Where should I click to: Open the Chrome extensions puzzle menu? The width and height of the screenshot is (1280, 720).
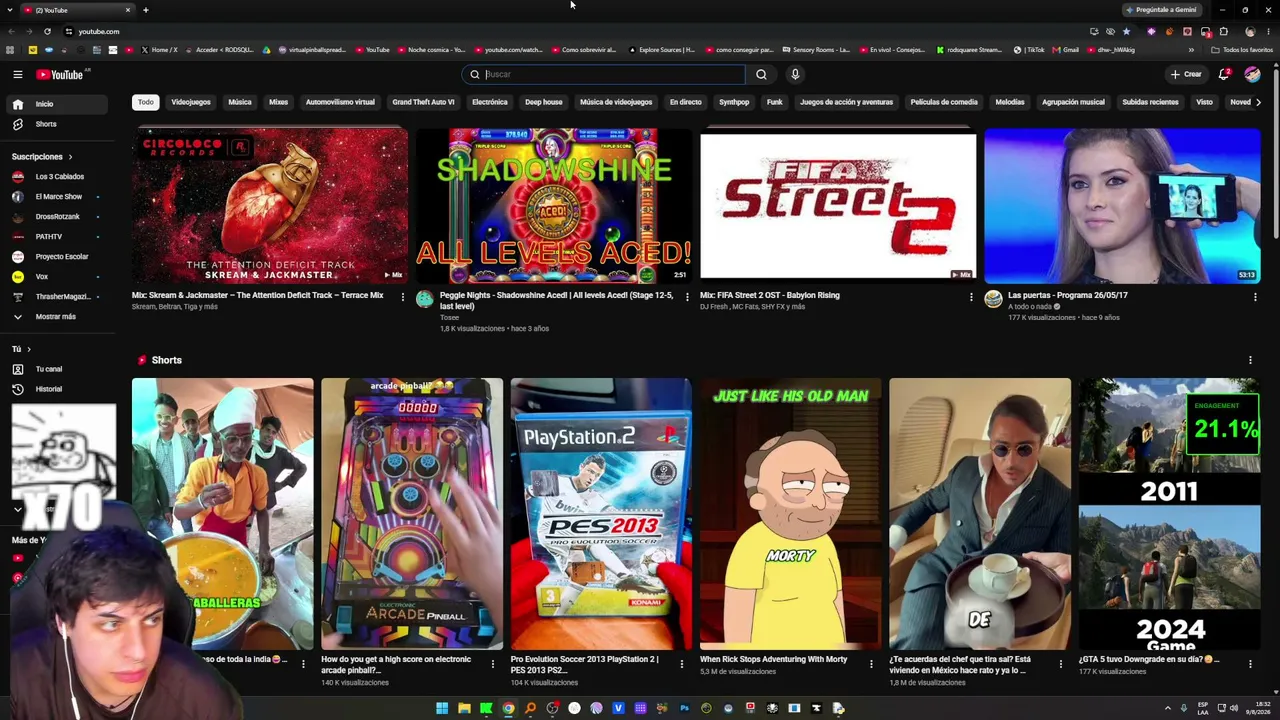1223,31
